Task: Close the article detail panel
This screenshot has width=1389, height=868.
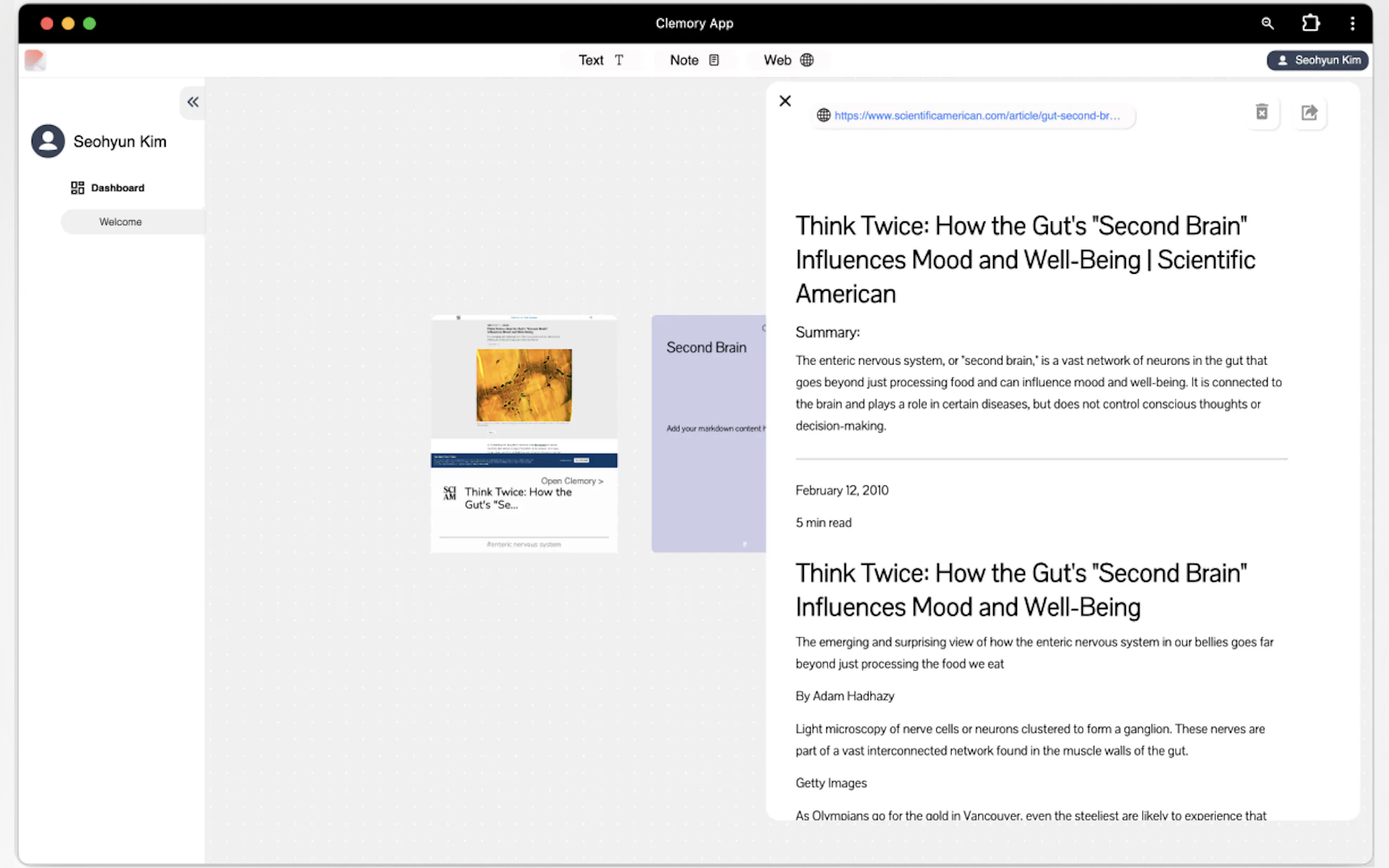Action: tap(785, 101)
